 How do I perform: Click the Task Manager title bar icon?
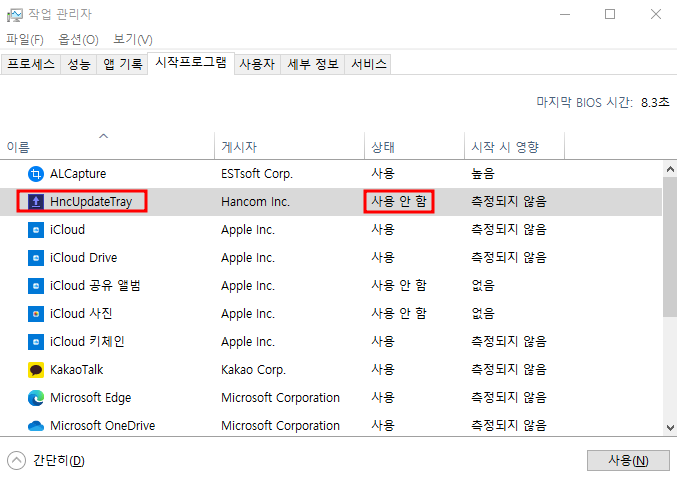click(15, 15)
